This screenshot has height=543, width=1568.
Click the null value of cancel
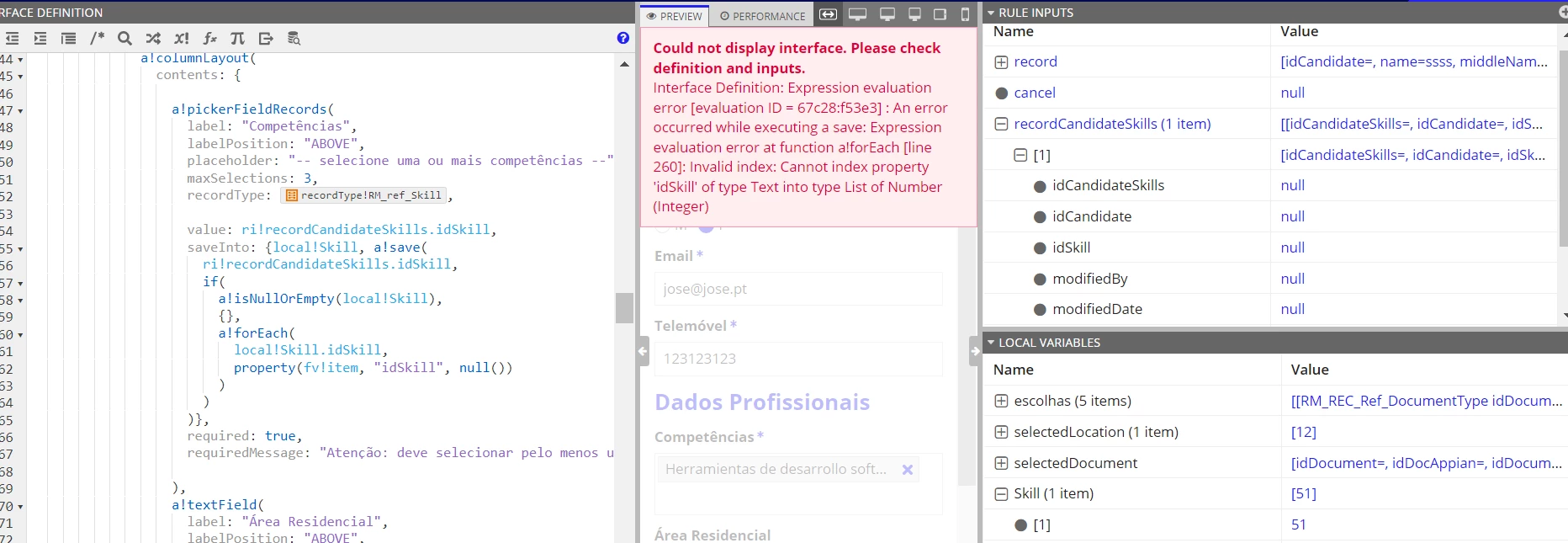click(1292, 93)
